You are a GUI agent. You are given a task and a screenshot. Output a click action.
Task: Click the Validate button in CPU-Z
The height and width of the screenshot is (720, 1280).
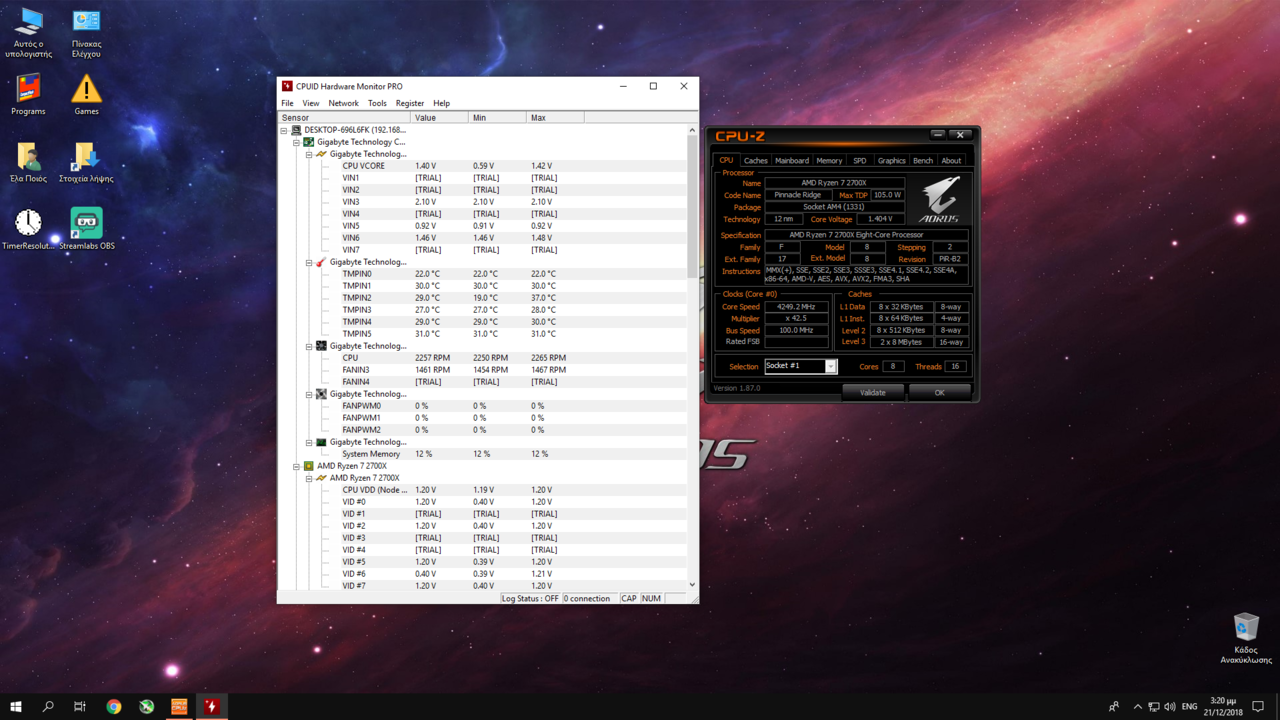873,393
